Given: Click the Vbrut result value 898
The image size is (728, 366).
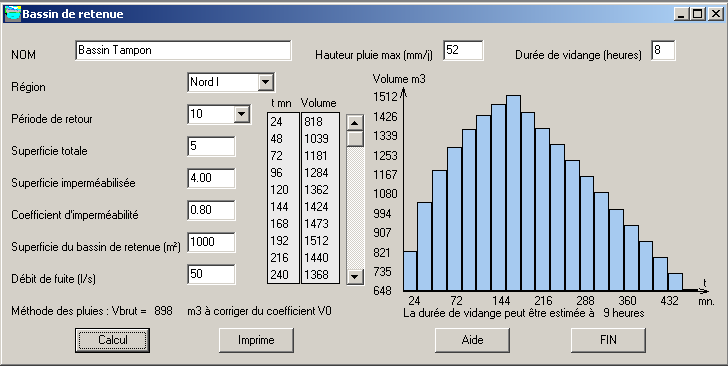Looking at the screenshot, I should pos(163,311).
